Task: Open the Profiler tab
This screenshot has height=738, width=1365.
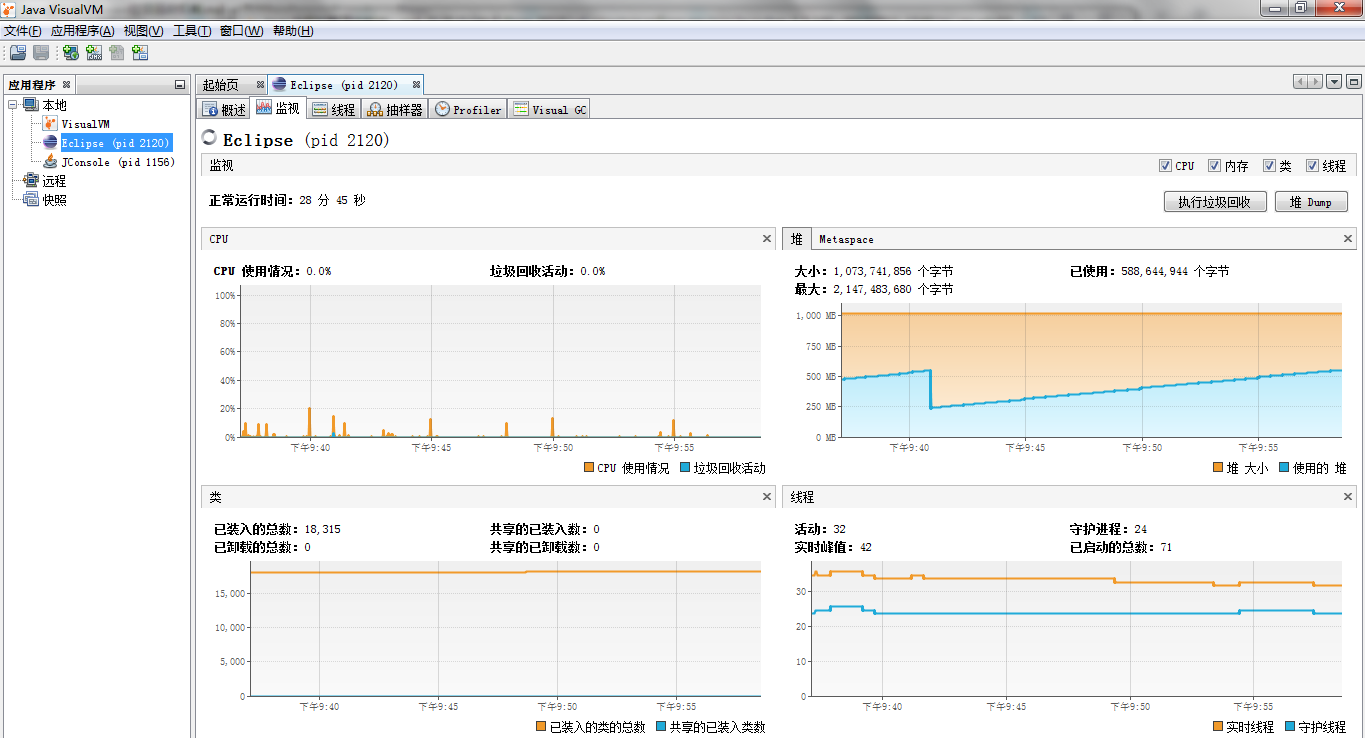Action: tap(468, 109)
